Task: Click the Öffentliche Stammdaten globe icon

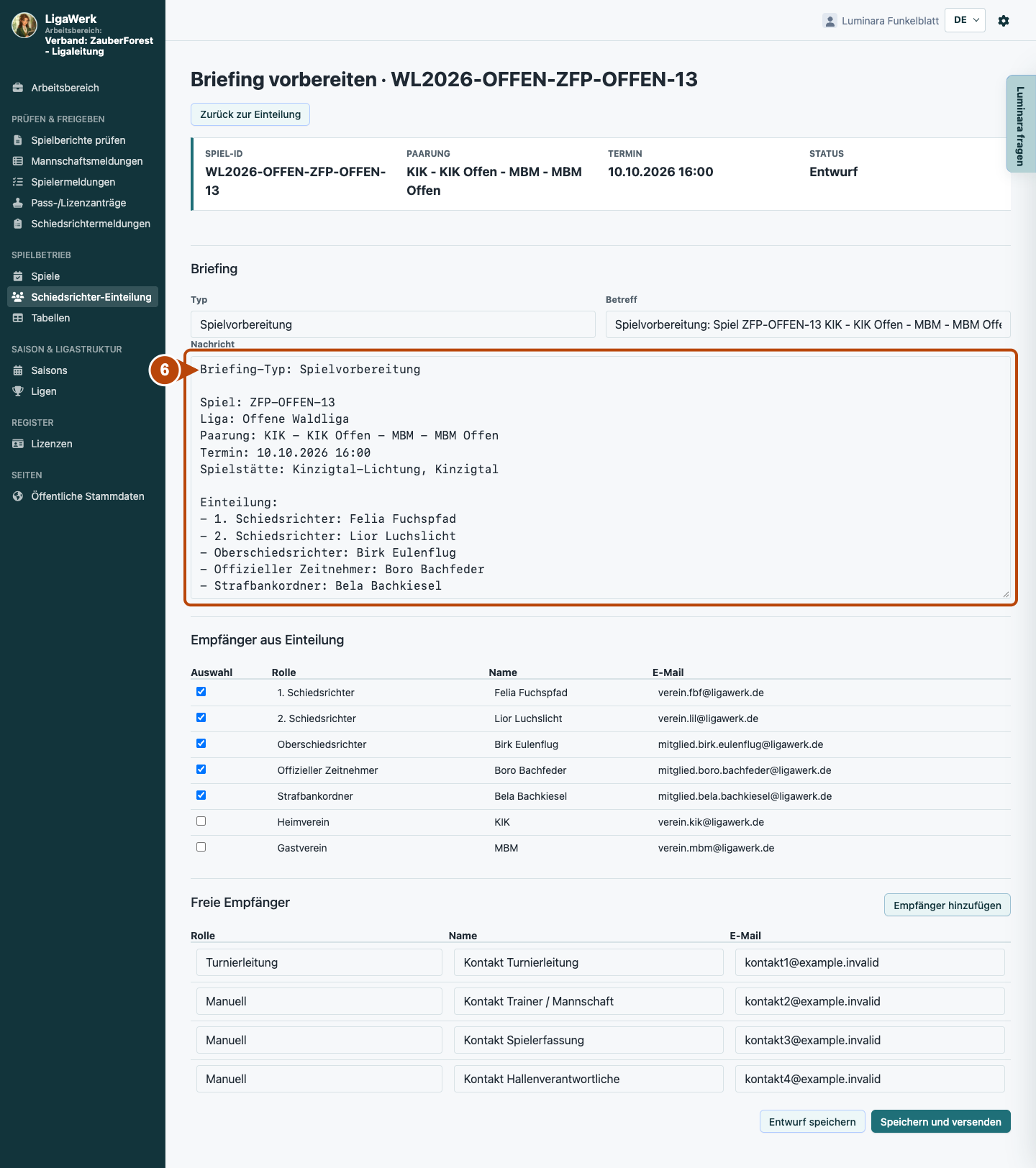Action: [18, 496]
